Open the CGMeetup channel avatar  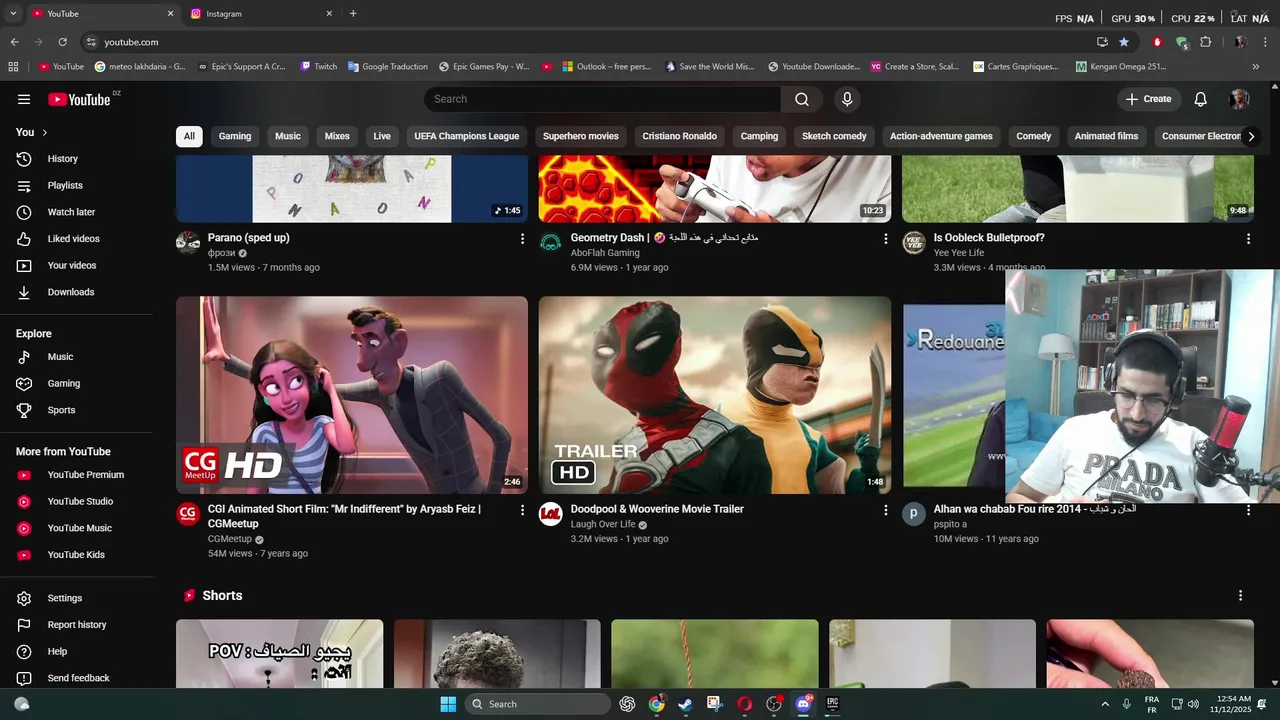188,514
